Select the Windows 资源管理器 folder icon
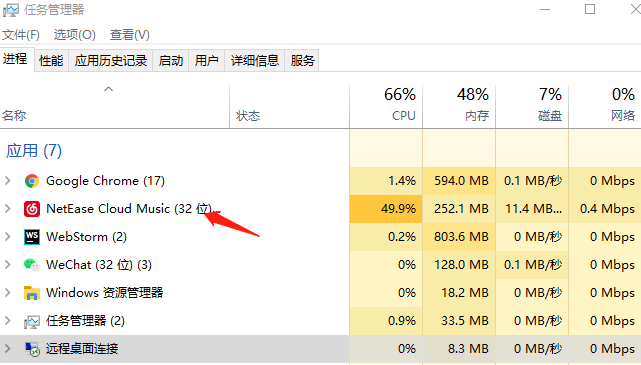641x365 pixels. pos(31,293)
